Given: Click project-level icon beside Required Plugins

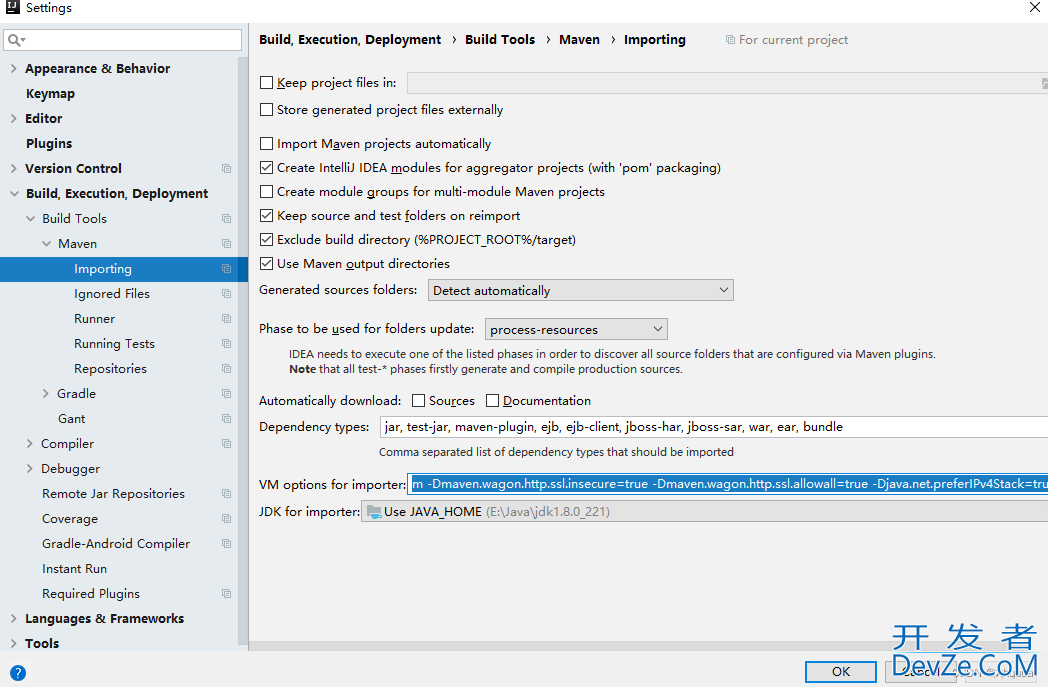Looking at the screenshot, I should (227, 593).
